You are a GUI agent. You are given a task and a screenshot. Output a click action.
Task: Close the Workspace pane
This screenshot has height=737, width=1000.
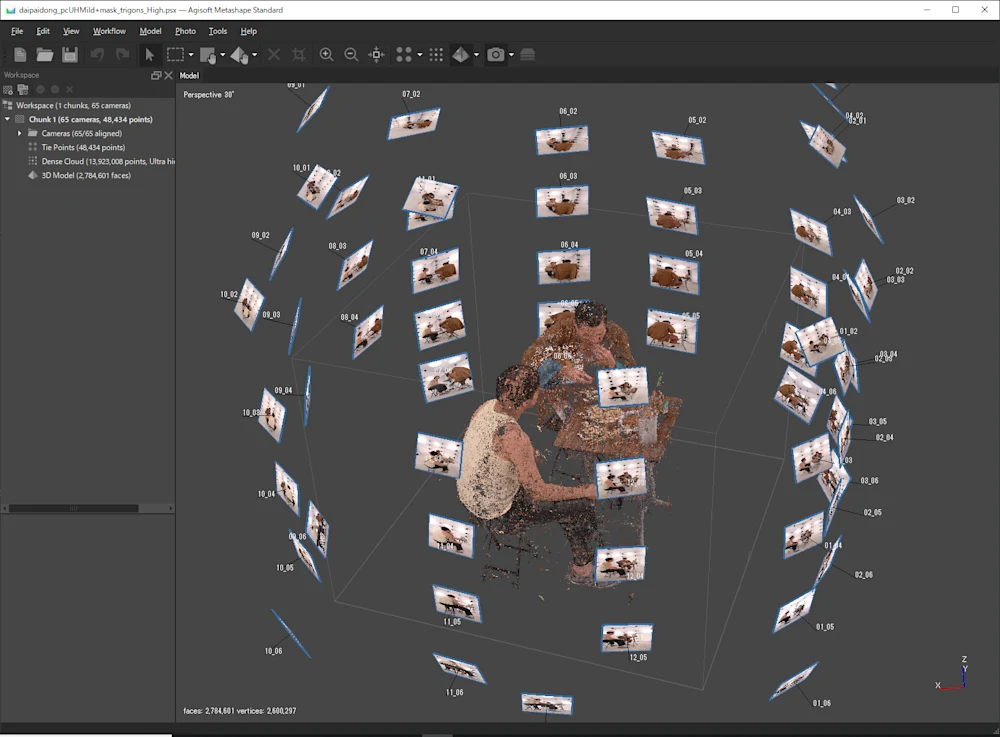tap(168, 75)
